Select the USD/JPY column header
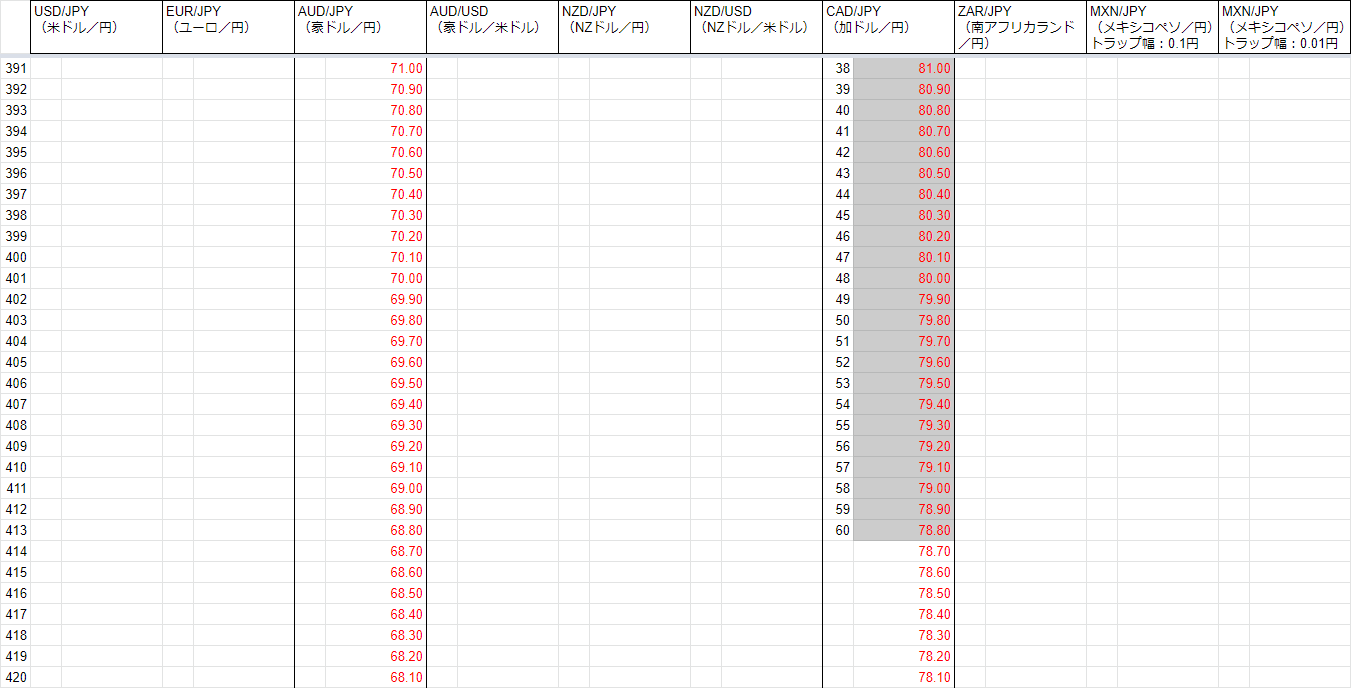Viewport: 1351px width, 688px height. coord(96,27)
